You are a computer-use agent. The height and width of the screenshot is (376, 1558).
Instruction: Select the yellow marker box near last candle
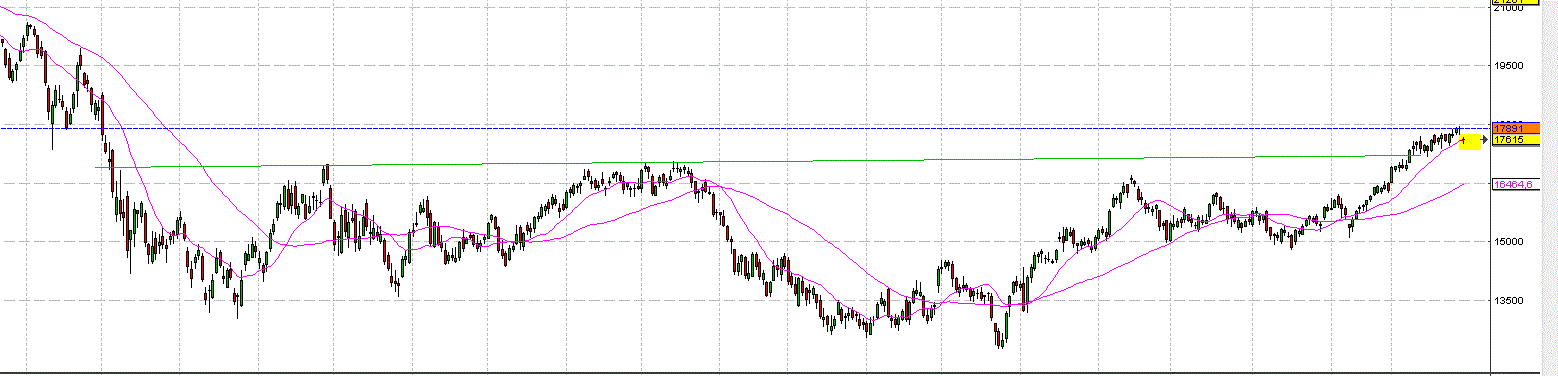(1469, 141)
